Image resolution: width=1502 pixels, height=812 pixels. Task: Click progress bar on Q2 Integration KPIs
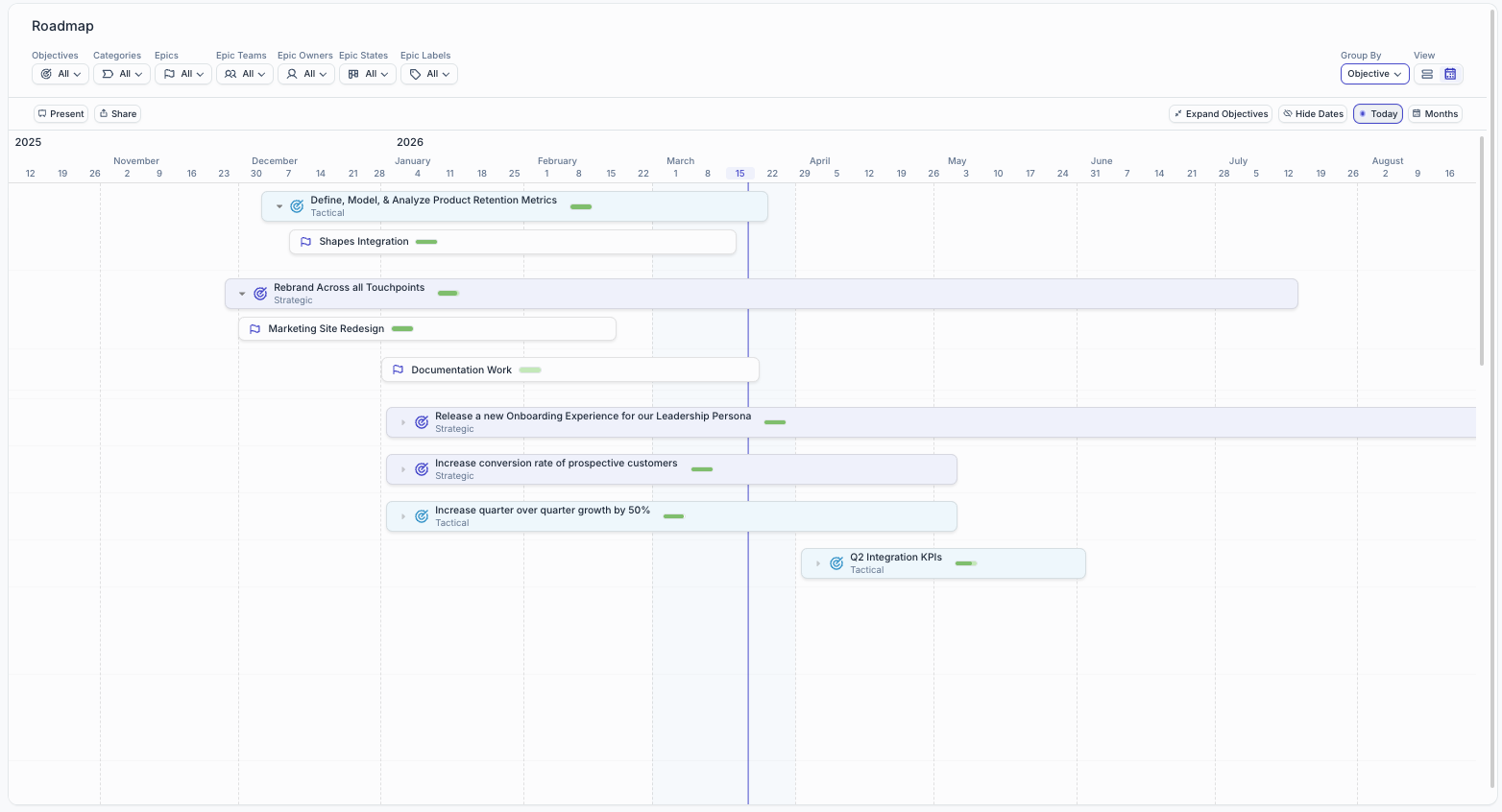[966, 563]
